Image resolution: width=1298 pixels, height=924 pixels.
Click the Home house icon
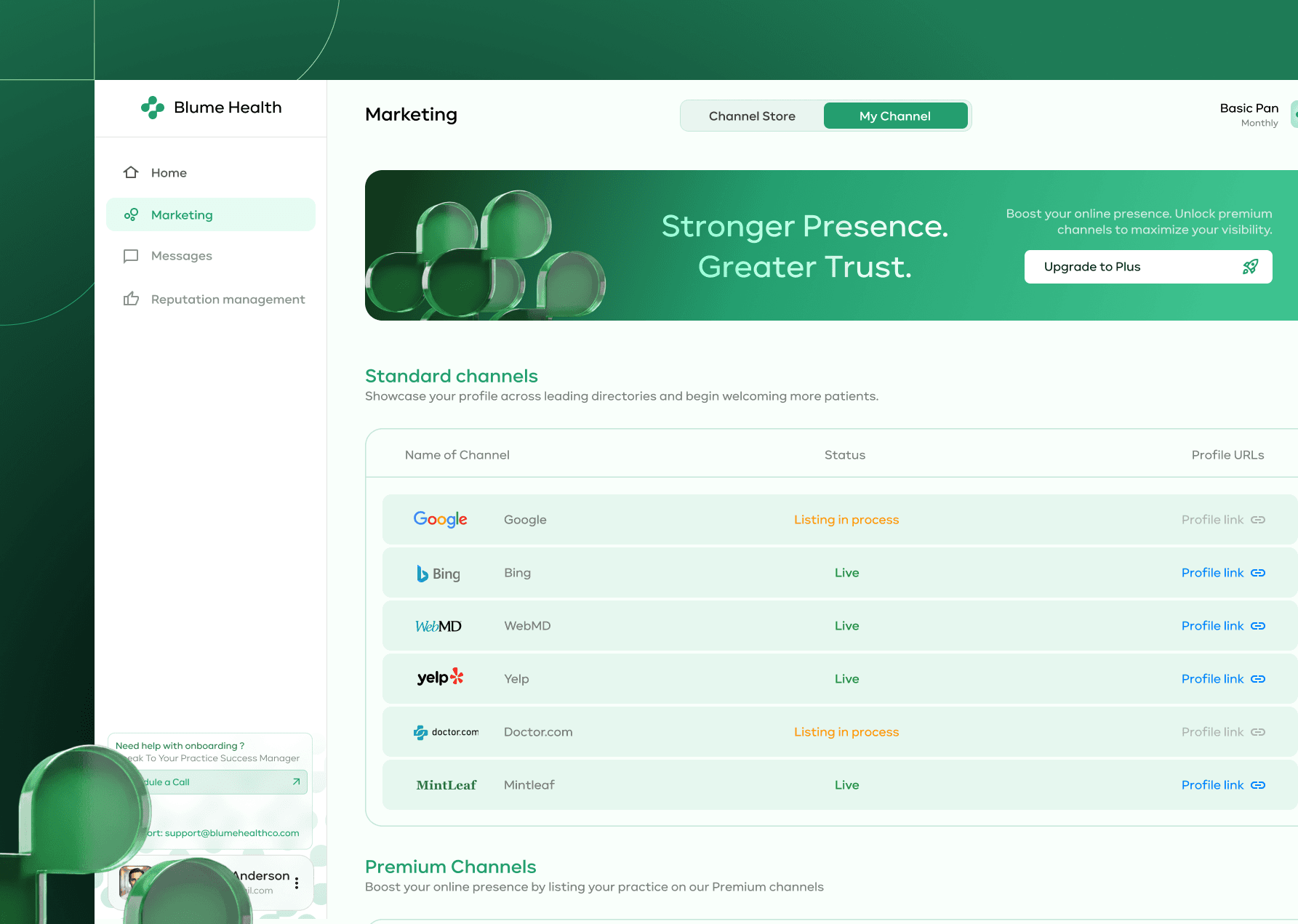click(x=131, y=172)
